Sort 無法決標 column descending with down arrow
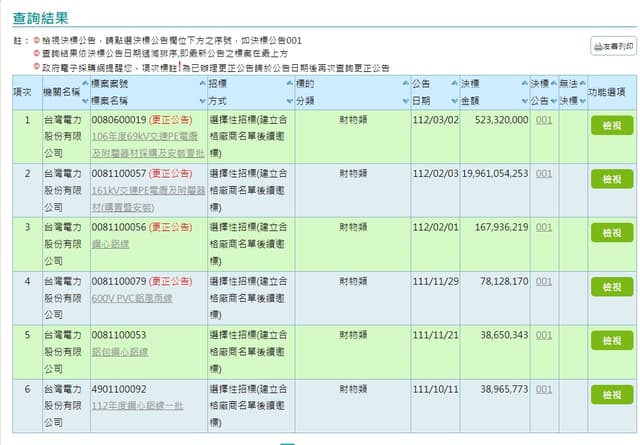The height and width of the screenshot is (445, 640). pos(582,101)
